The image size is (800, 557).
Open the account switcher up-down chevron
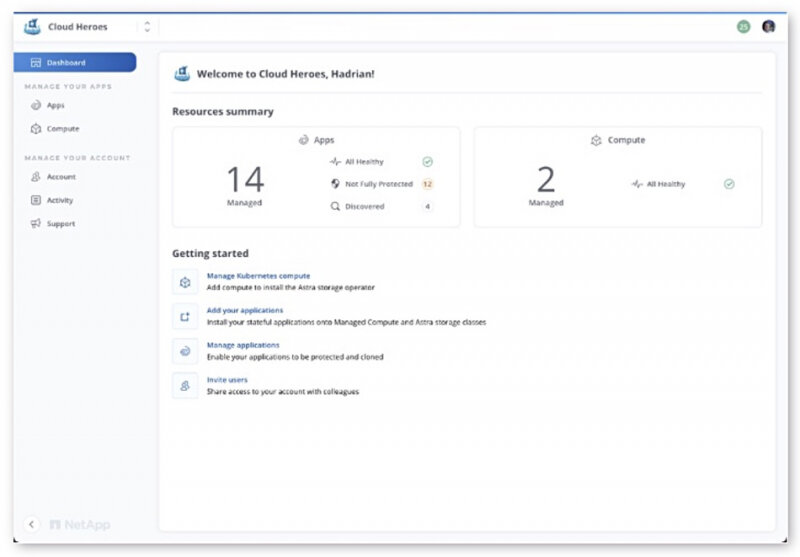[147, 27]
